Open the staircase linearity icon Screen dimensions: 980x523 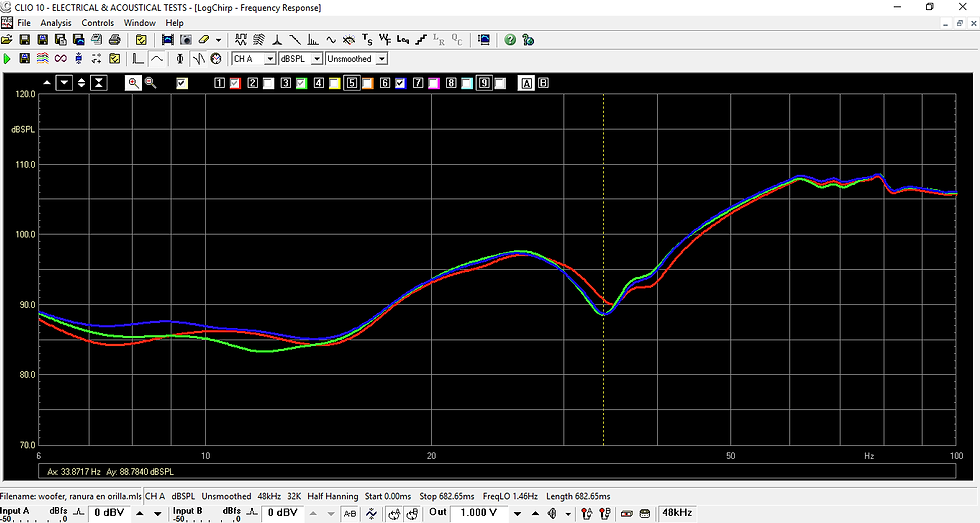tap(421, 40)
